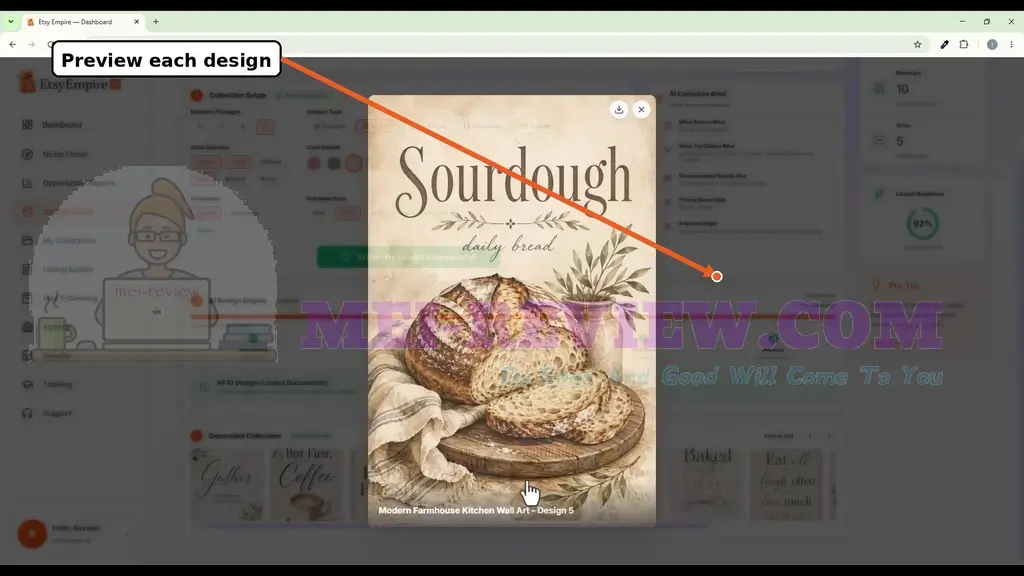Open the Chrome profile avatar
This screenshot has height=576, width=1024.
[992, 44]
